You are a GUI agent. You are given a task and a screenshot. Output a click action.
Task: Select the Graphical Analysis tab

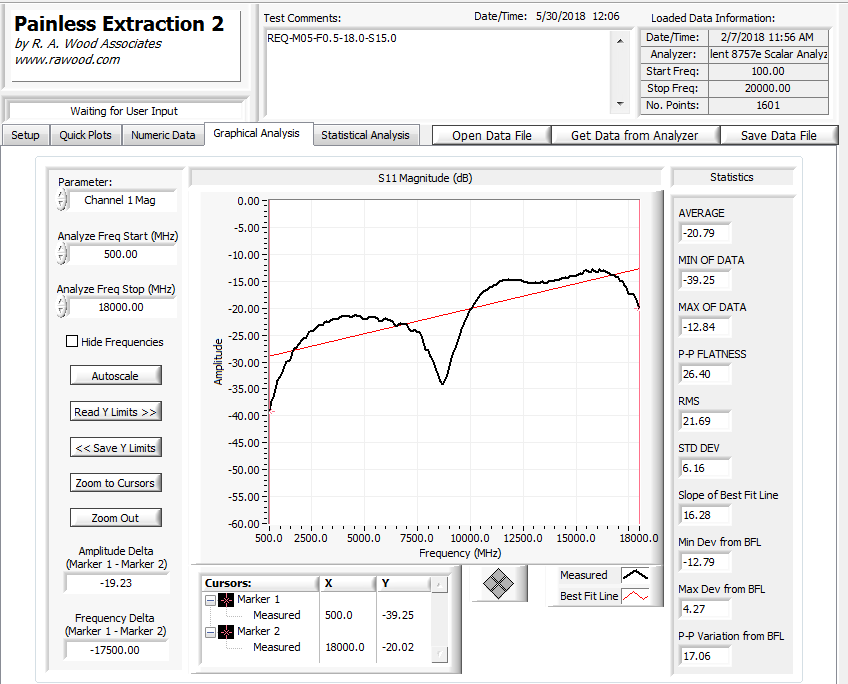256,134
